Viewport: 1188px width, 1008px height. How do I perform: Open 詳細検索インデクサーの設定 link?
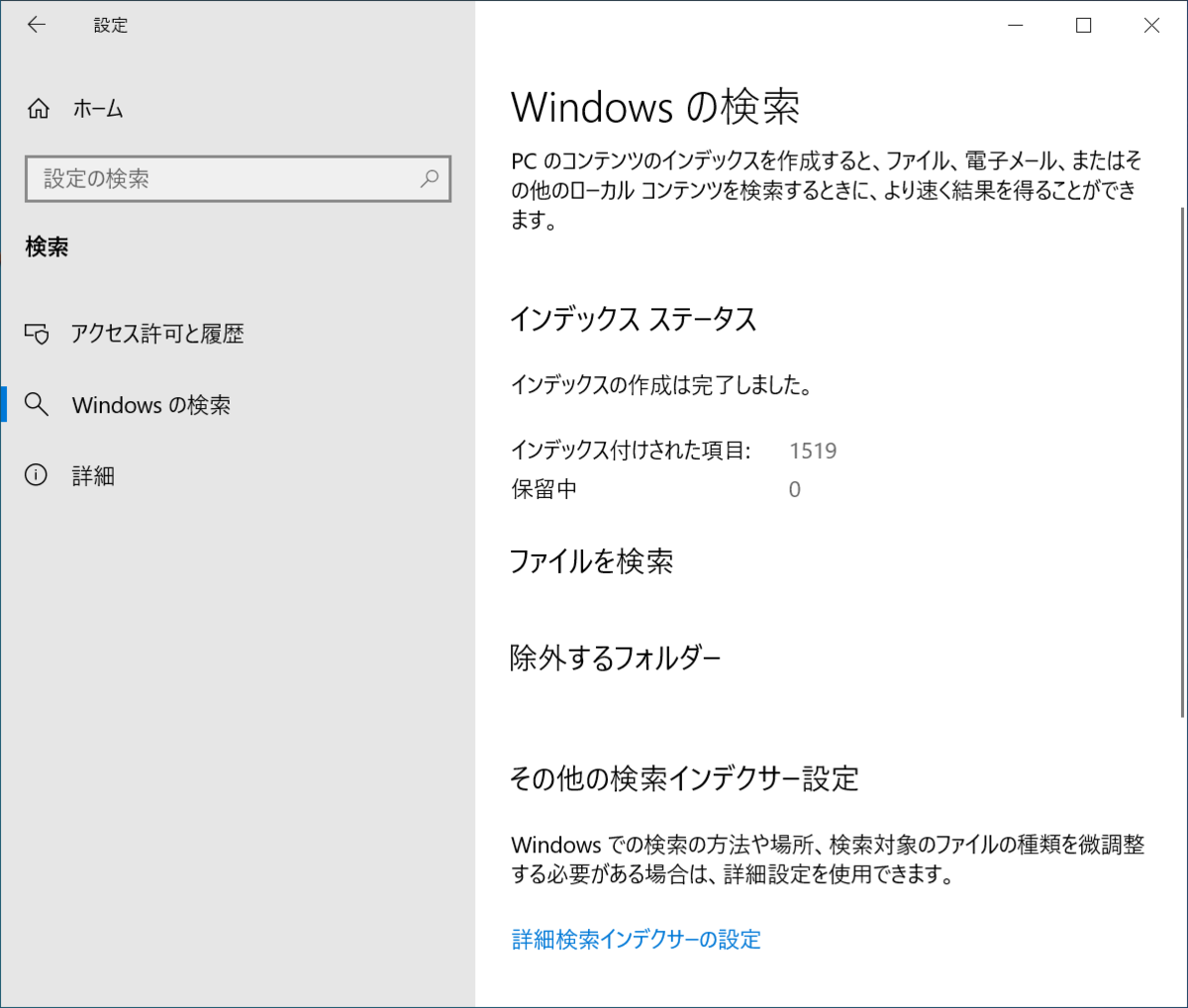click(x=637, y=939)
